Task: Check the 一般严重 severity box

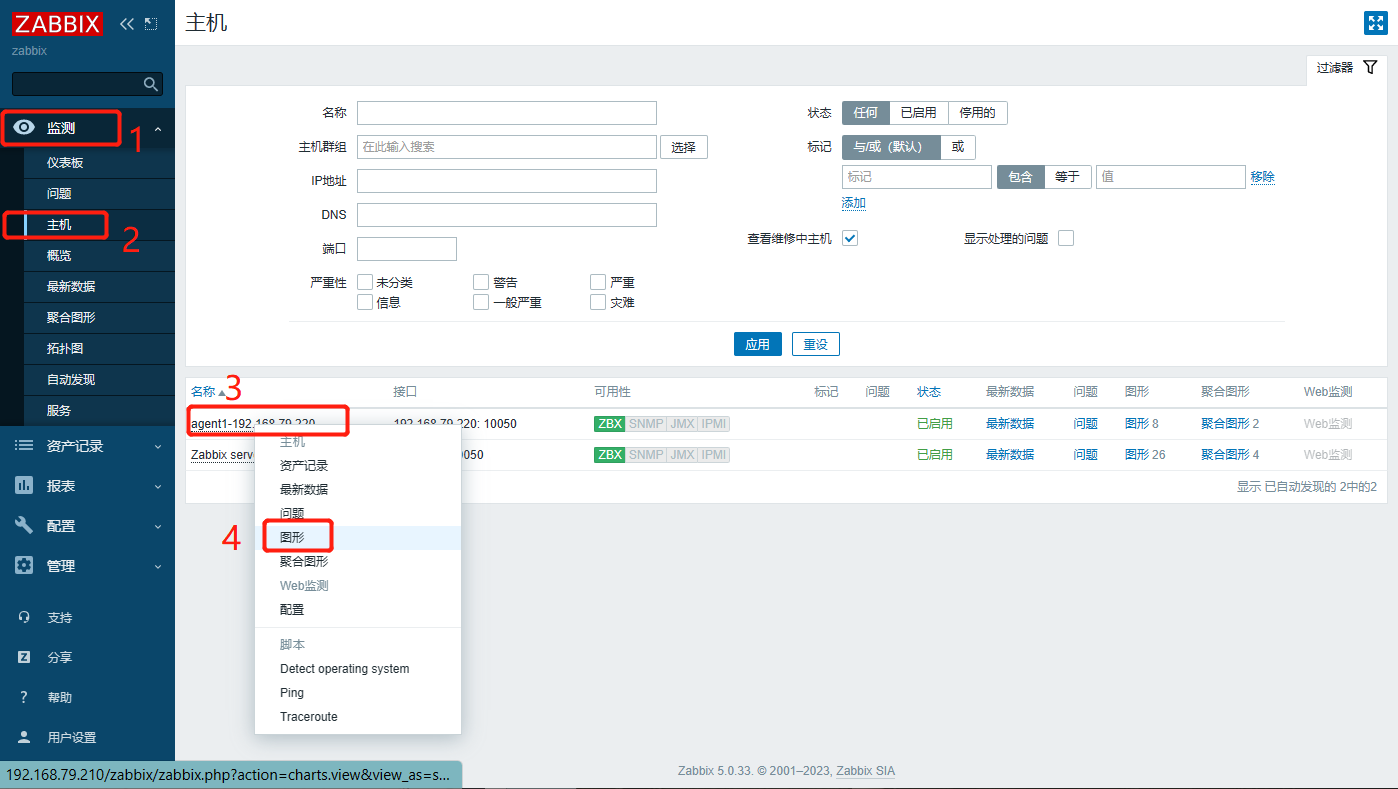Action: click(x=481, y=302)
